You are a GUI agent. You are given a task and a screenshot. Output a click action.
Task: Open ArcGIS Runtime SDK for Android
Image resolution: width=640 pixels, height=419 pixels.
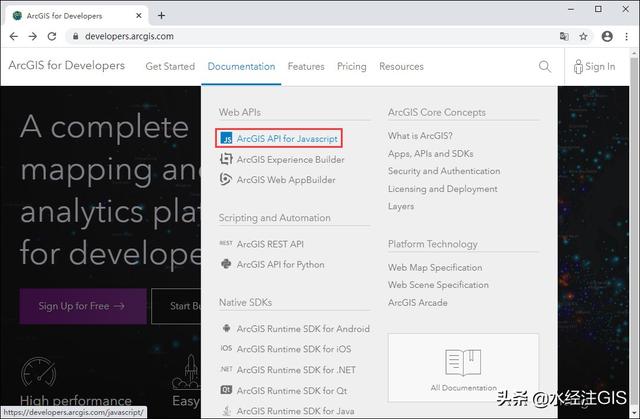pos(303,328)
